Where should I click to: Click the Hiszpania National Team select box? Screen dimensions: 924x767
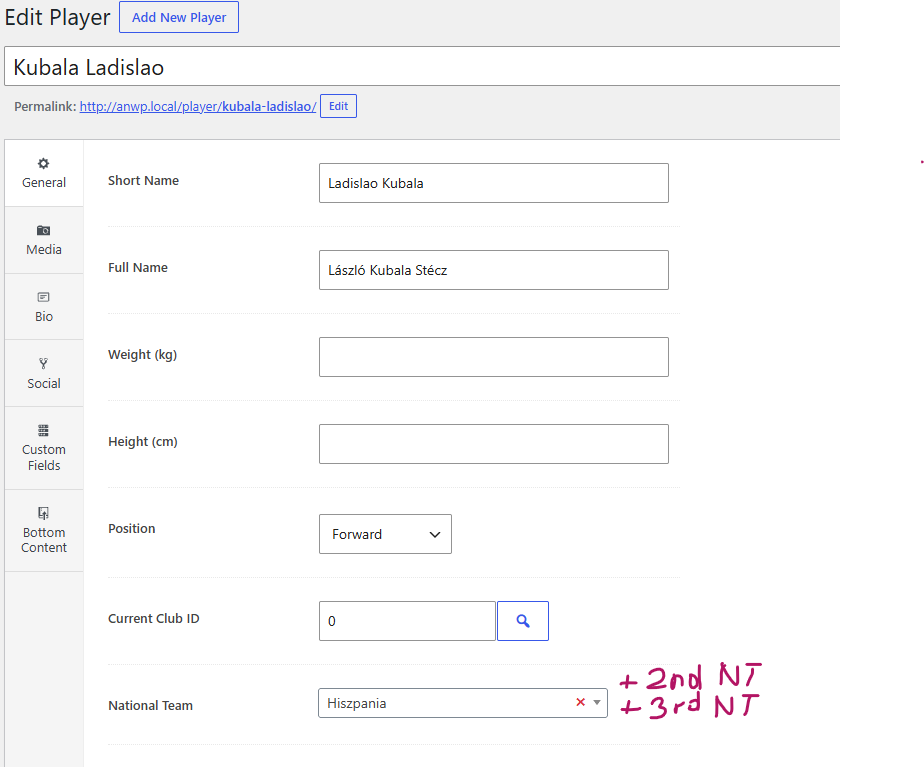tap(463, 703)
